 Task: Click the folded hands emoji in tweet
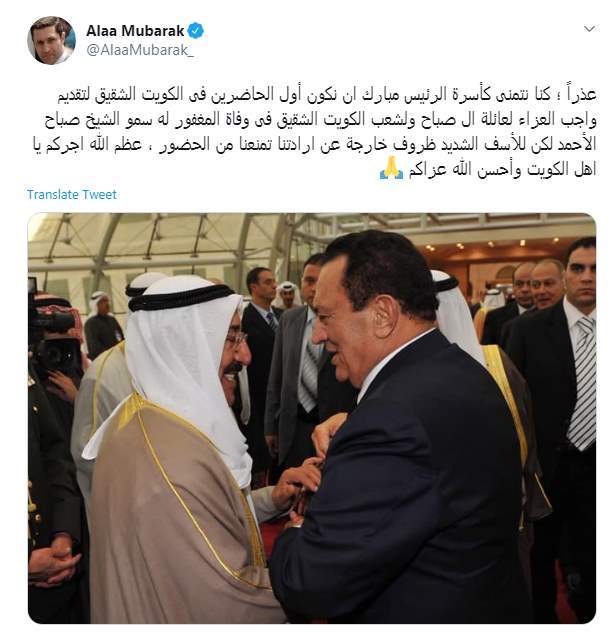[x=391, y=168]
